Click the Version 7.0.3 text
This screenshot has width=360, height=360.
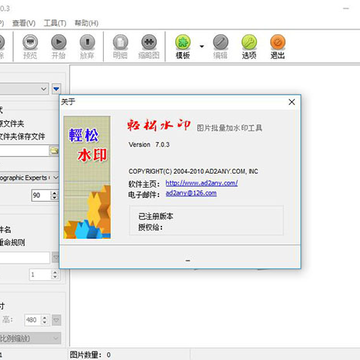point(149,145)
